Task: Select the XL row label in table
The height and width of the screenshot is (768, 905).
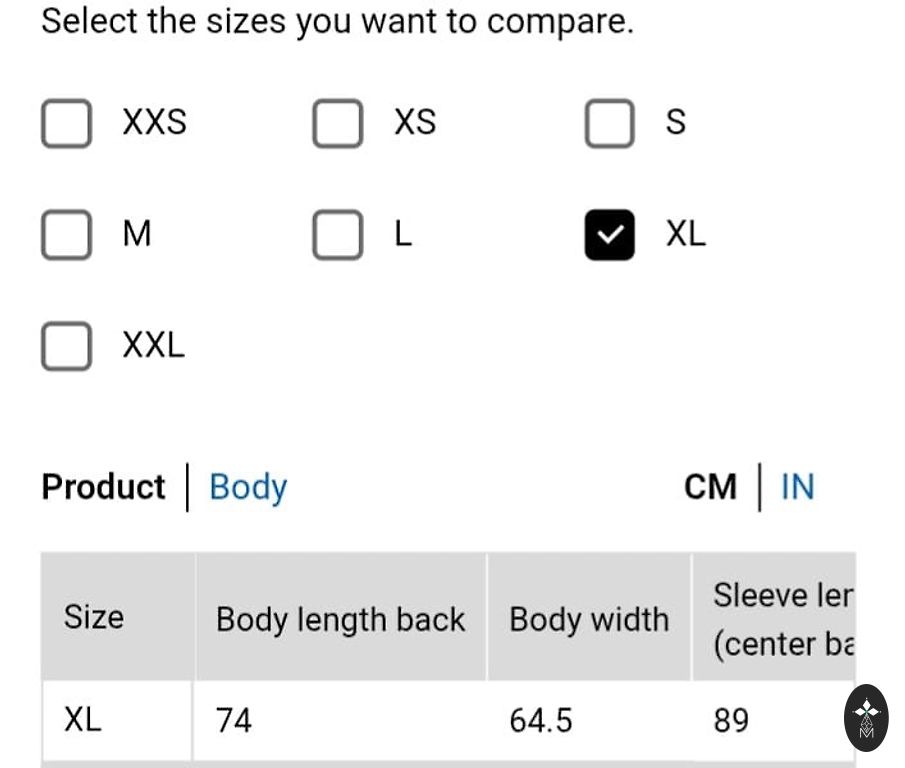Action: tap(83, 720)
